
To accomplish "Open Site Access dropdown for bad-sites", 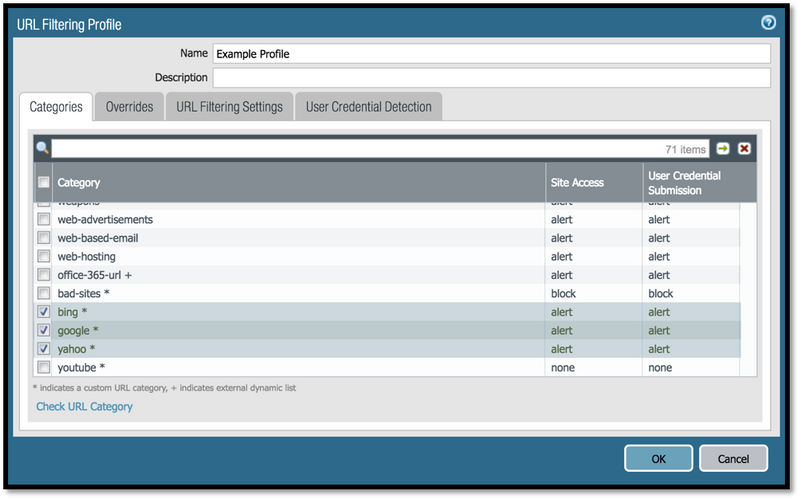I will click(x=592, y=293).
